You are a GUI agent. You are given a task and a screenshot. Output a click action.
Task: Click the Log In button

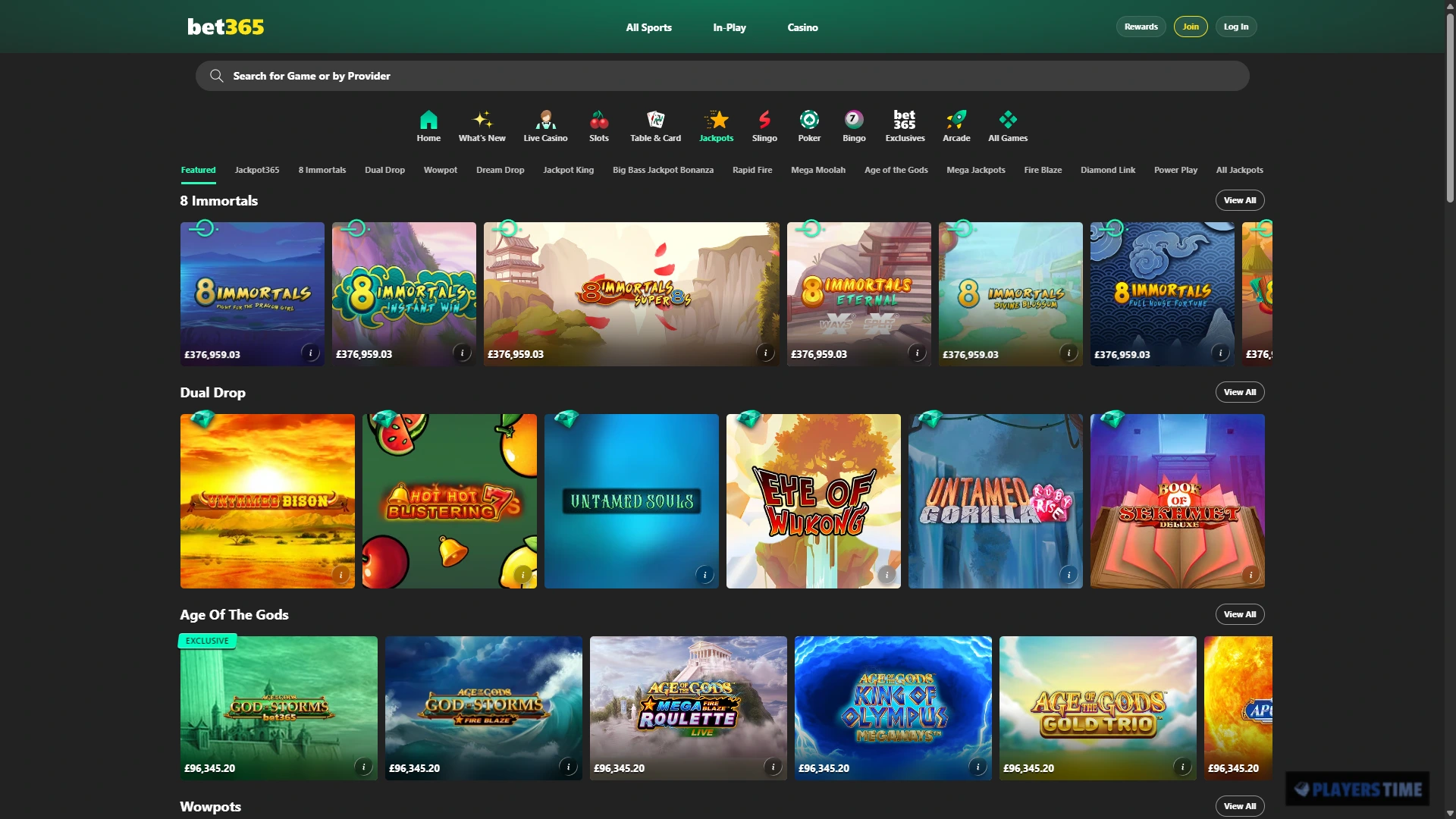coord(1236,27)
